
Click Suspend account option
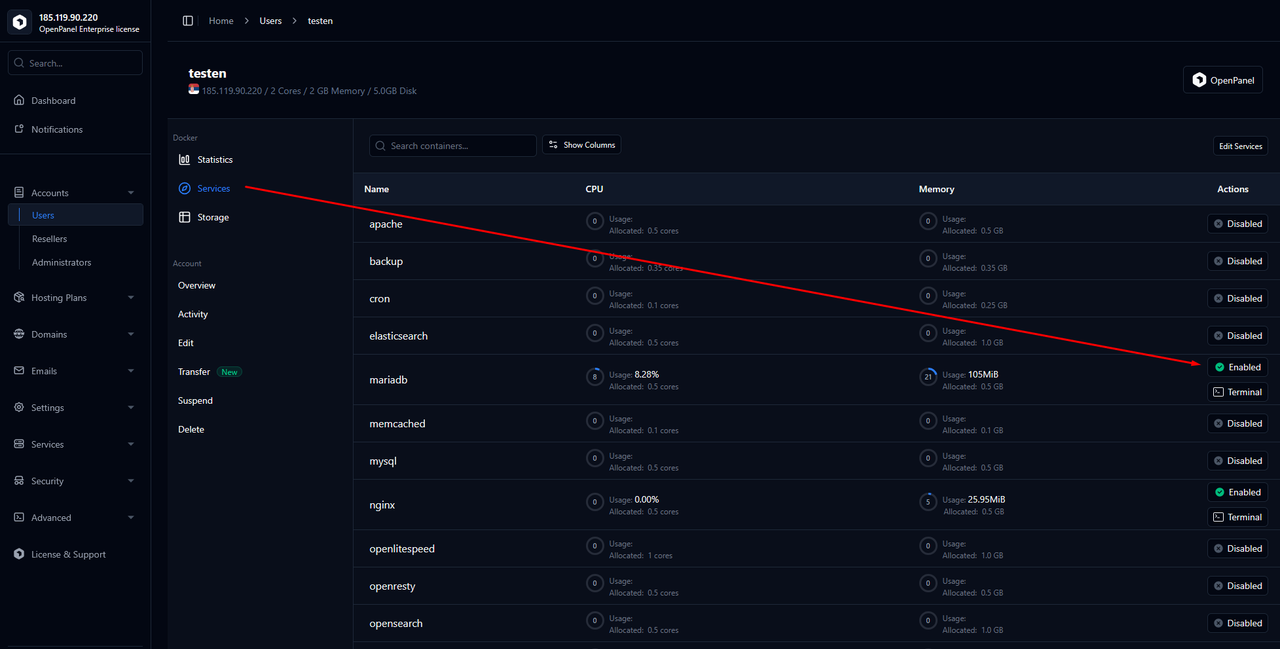[x=195, y=401]
